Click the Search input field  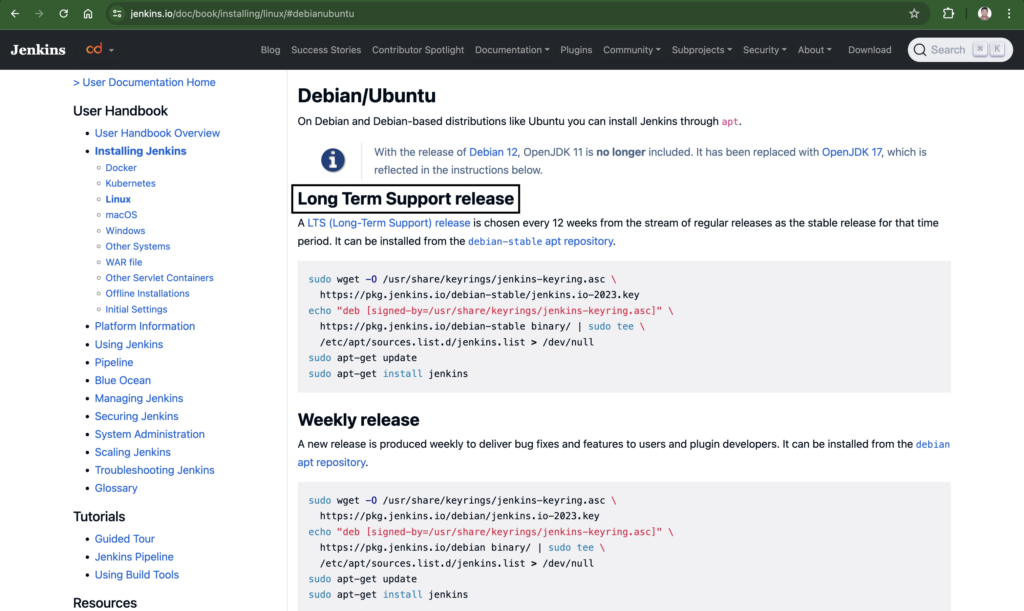960,50
